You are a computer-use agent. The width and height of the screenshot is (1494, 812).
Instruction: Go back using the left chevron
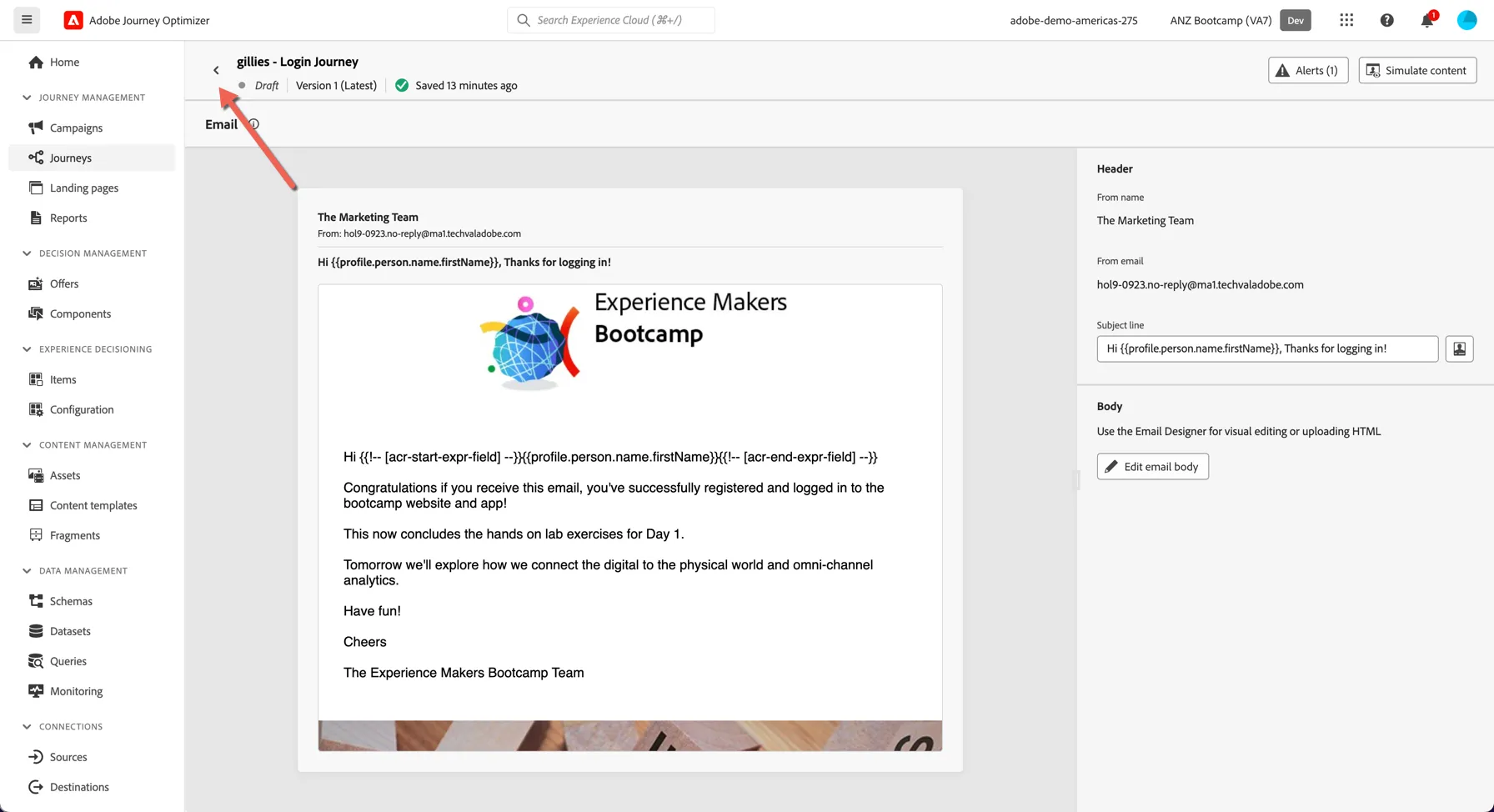[x=216, y=70]
